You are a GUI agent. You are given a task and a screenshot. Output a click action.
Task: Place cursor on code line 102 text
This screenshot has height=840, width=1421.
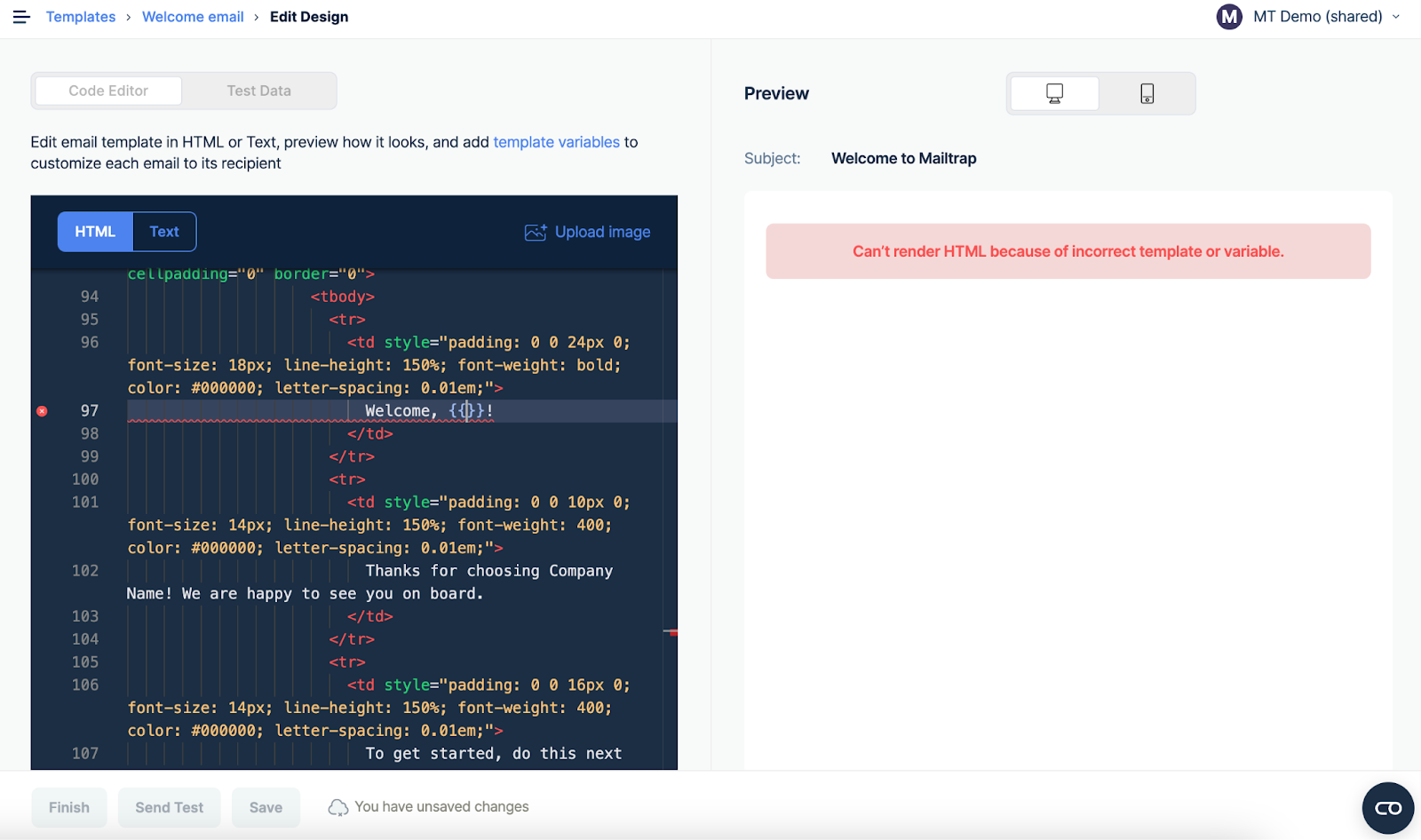click(488, 571)
